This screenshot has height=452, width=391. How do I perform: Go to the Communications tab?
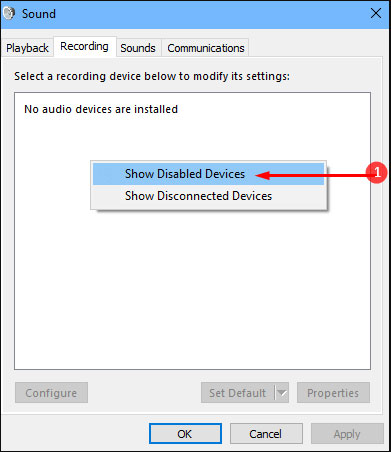tap(206, 48)
